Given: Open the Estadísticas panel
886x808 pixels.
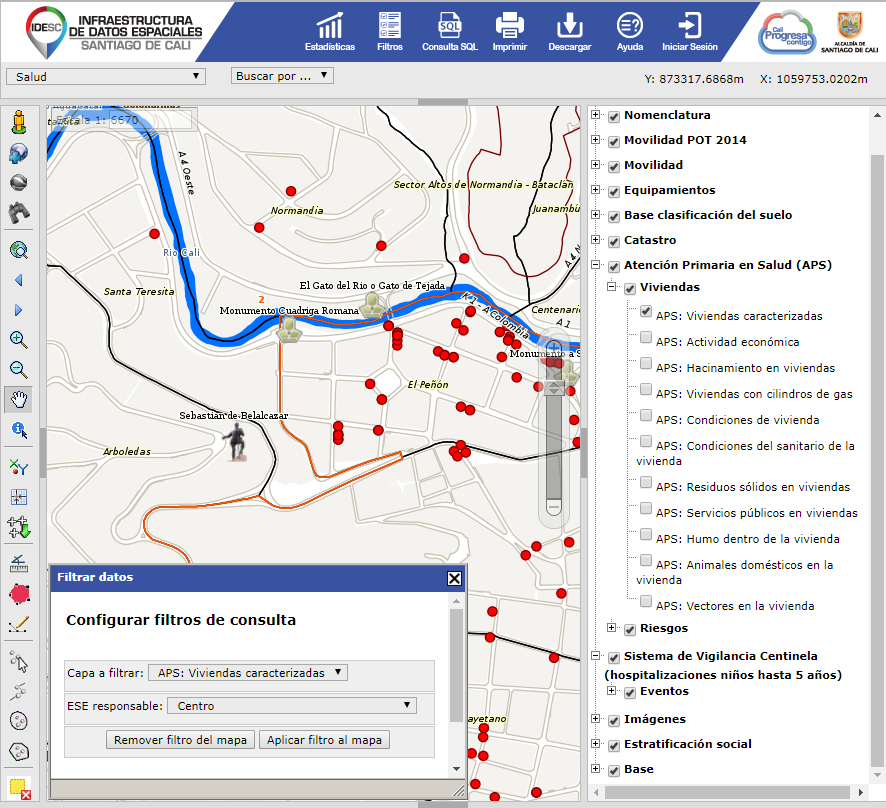Looking at the screenshot, I should coord(328,30).
